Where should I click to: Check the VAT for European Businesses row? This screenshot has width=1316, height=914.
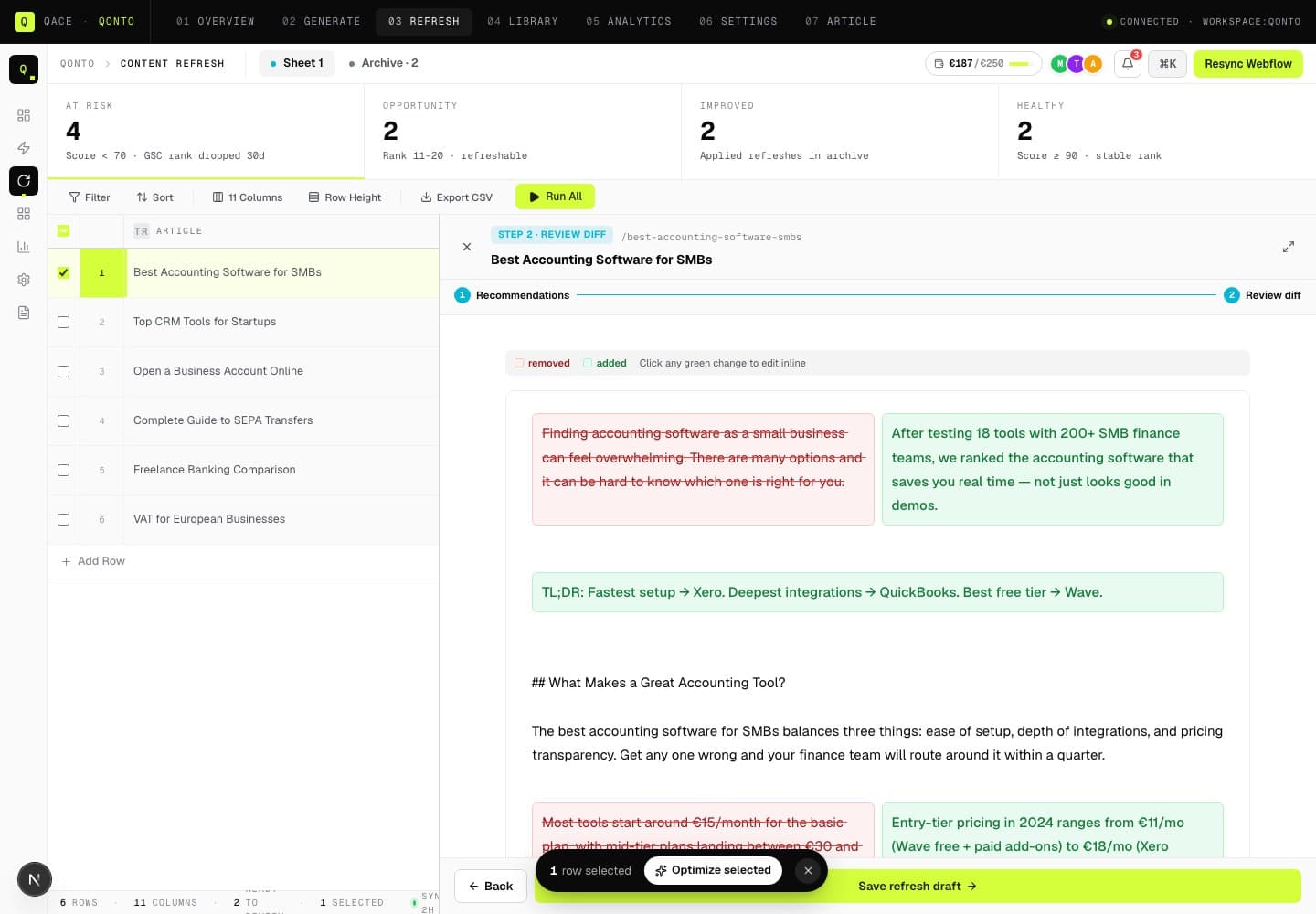click(x=63, y=519)
